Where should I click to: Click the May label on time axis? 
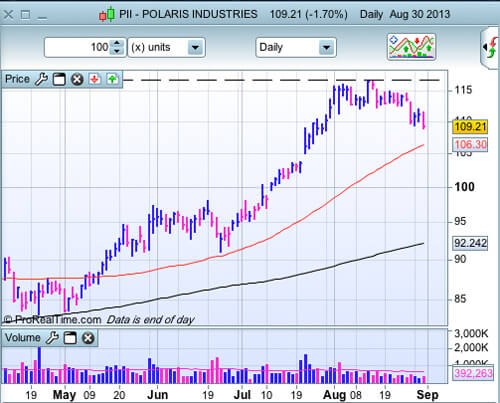pos(64,395)
